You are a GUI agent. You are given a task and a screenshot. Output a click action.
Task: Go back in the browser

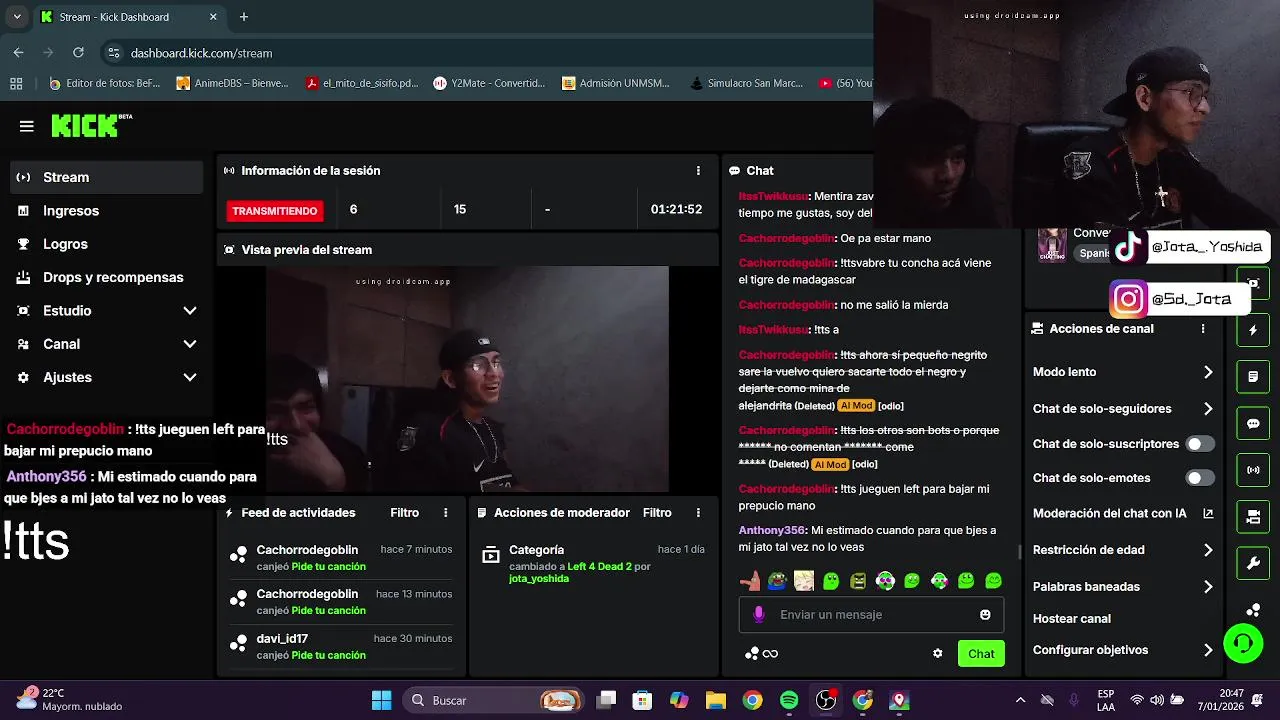pos(18,53)
